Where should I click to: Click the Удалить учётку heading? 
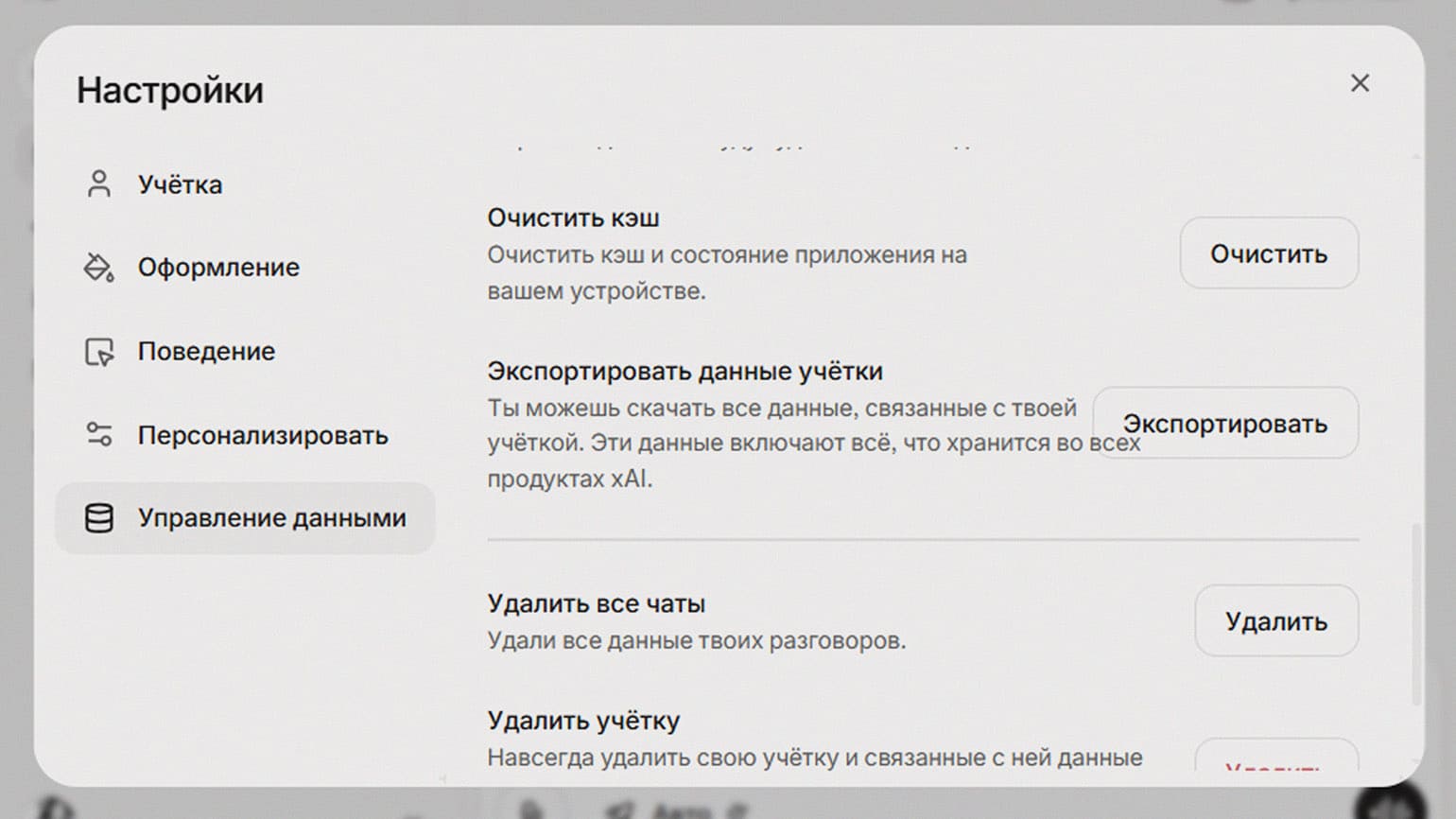583,721
